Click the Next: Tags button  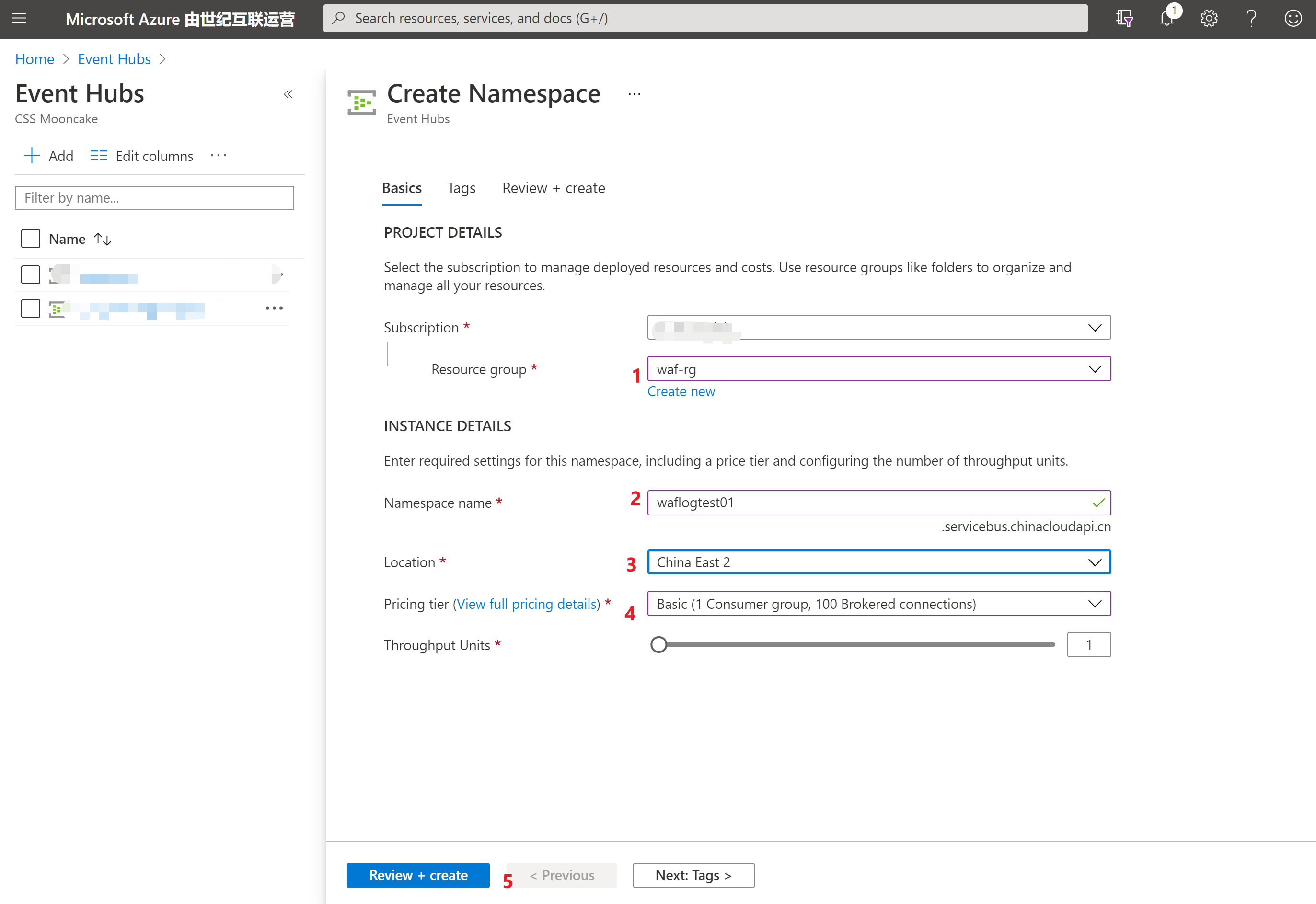[693, 875]
